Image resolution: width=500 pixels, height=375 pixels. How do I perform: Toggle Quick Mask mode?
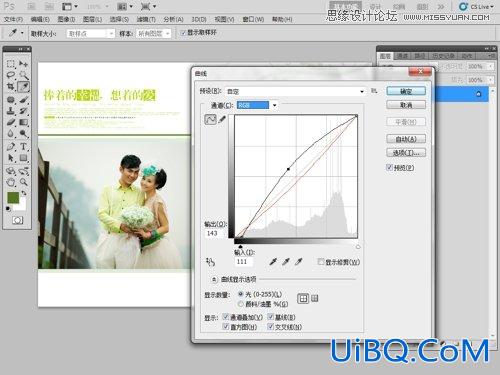pyautogui.click(x=17, y=220)
